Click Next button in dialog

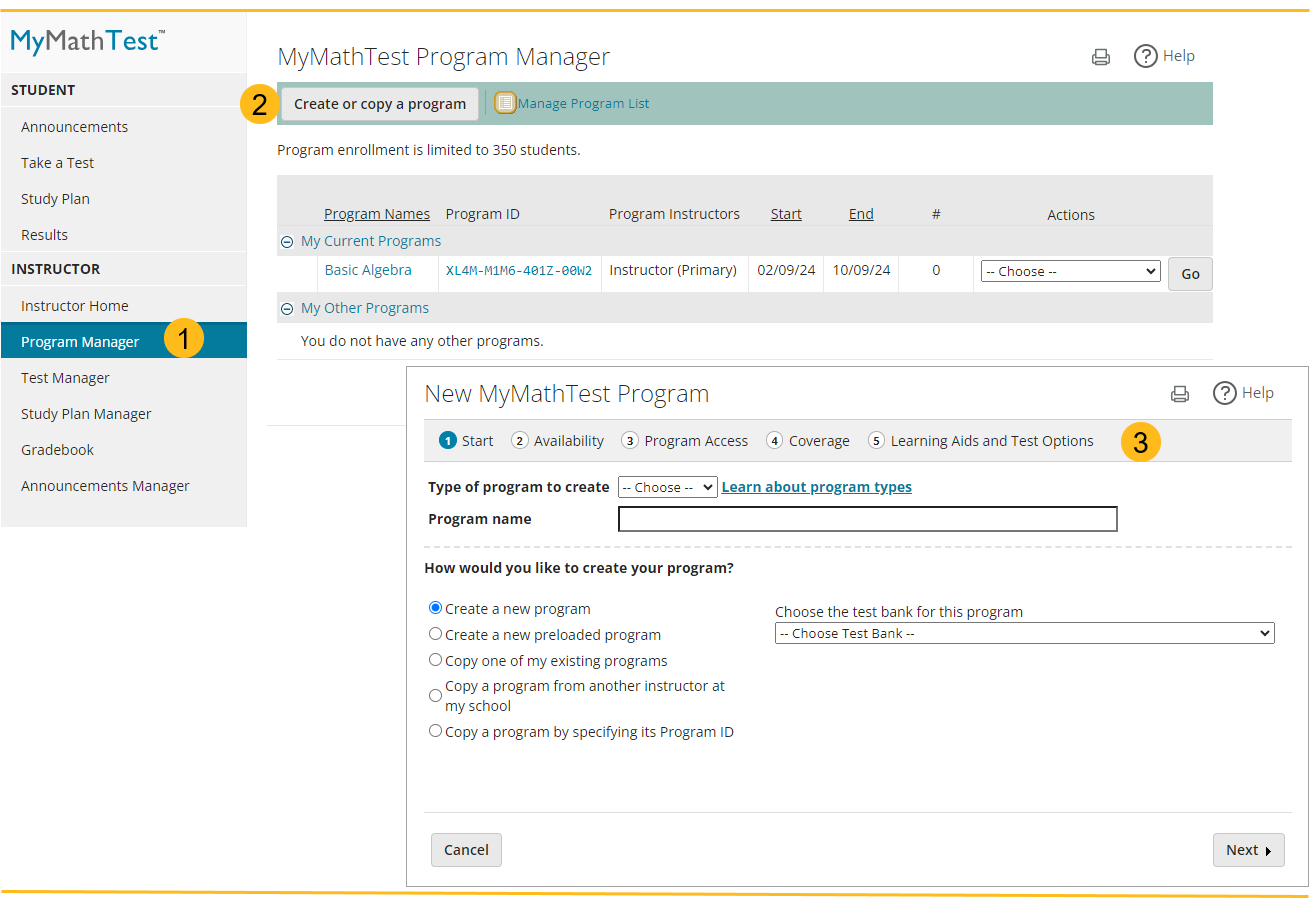1248,850
